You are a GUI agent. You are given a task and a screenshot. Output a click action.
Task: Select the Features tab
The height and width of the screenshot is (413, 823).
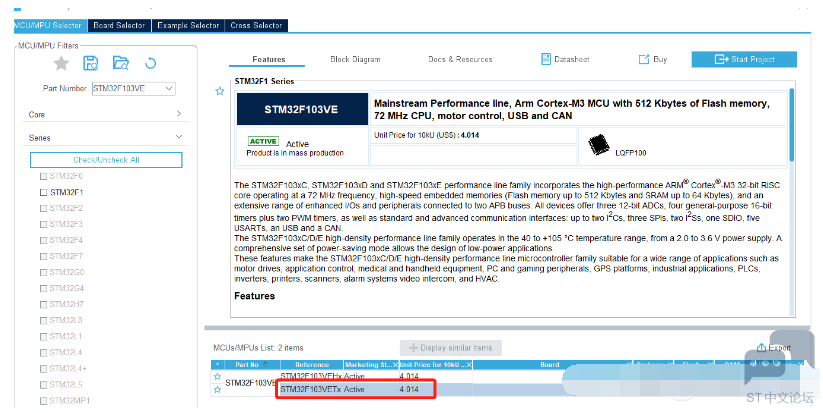[268, 59]
